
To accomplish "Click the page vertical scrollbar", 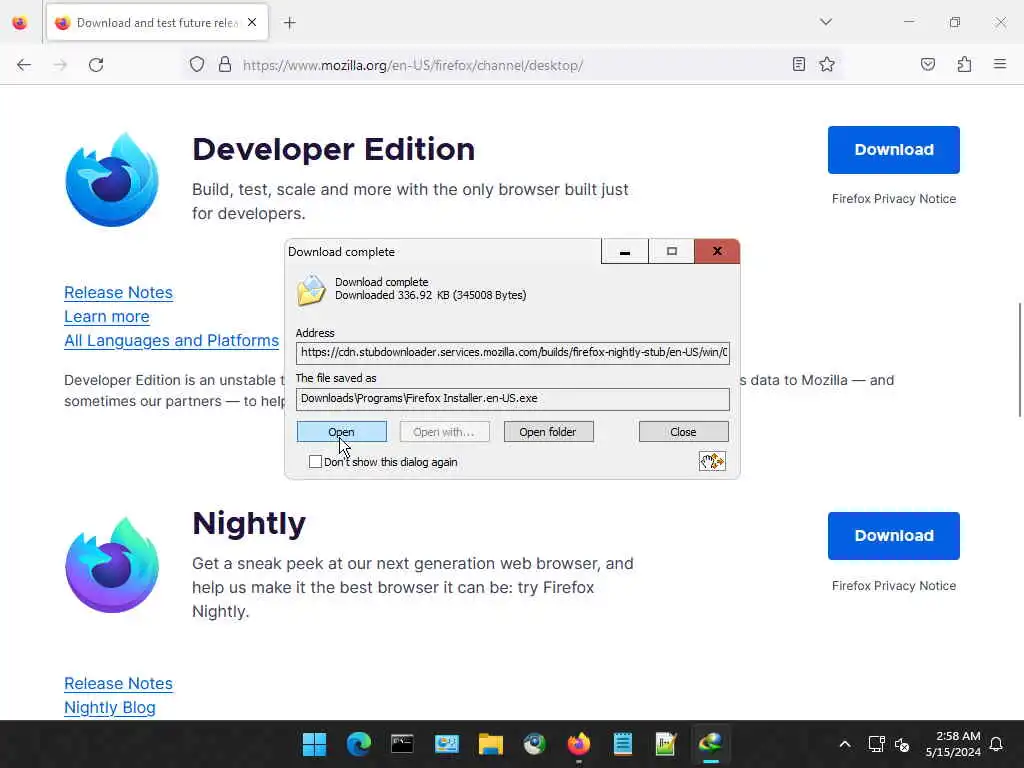I will pos(1019,359).
